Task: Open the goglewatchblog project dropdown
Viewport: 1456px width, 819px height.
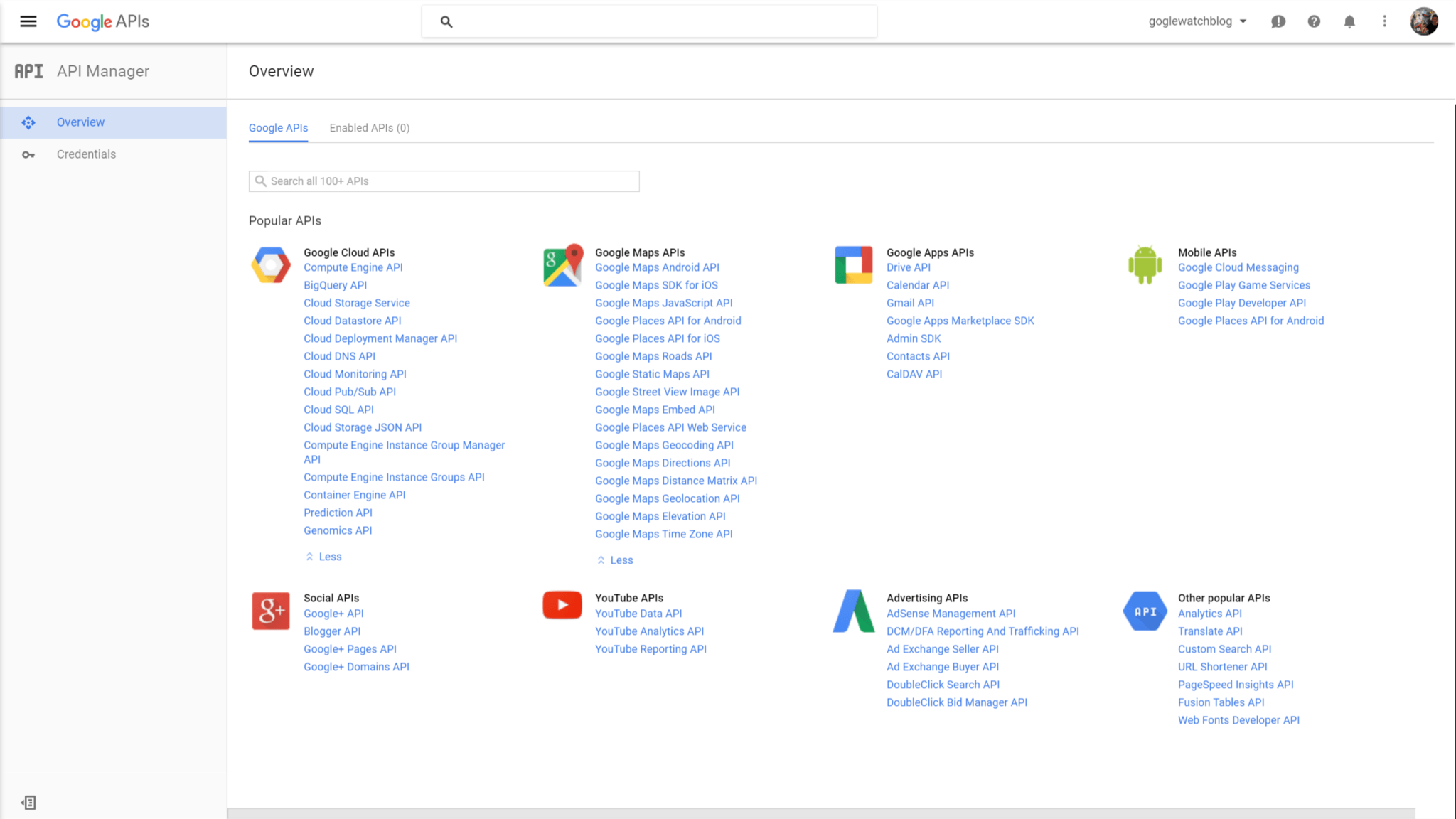Action: [1198, 21]
